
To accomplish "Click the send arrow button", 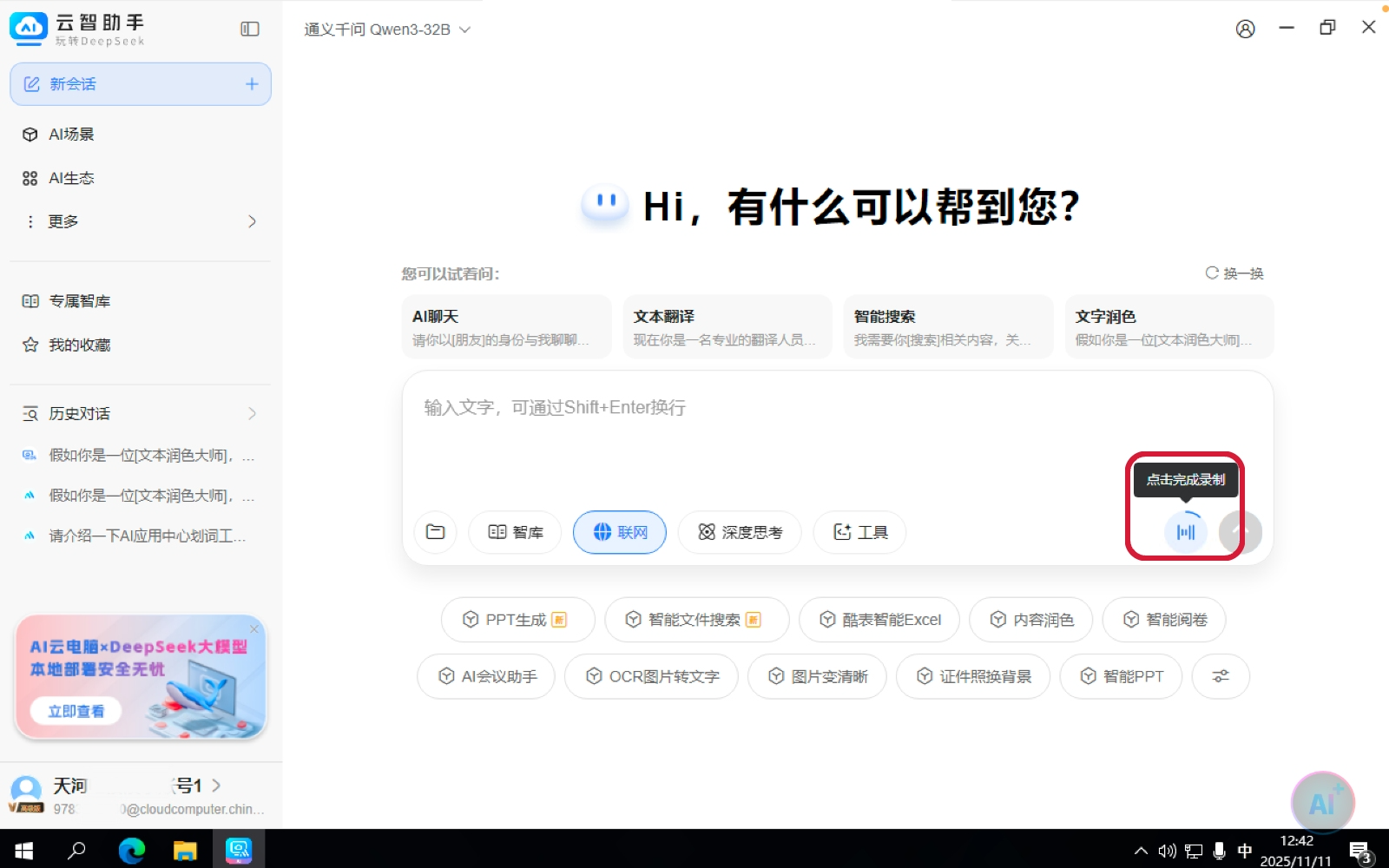I will [x=1241, y=532].
